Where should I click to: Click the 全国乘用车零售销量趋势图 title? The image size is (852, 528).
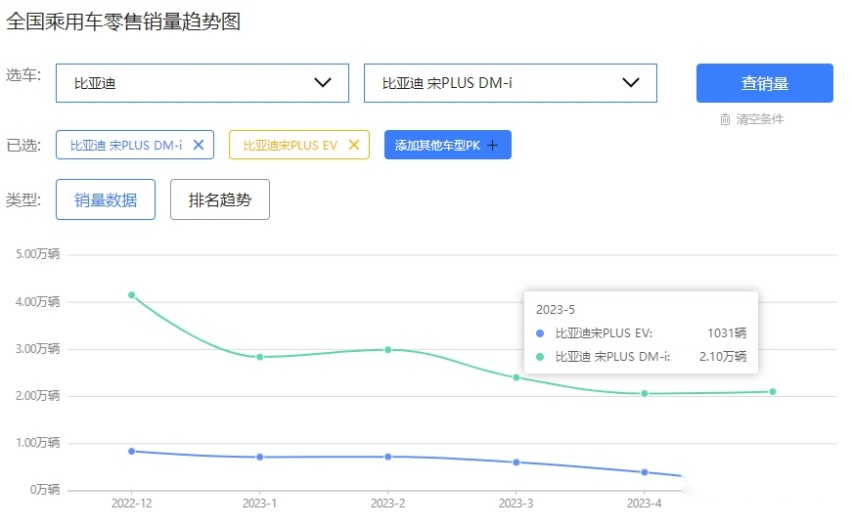pyautogui.click(x=123, y=22)
